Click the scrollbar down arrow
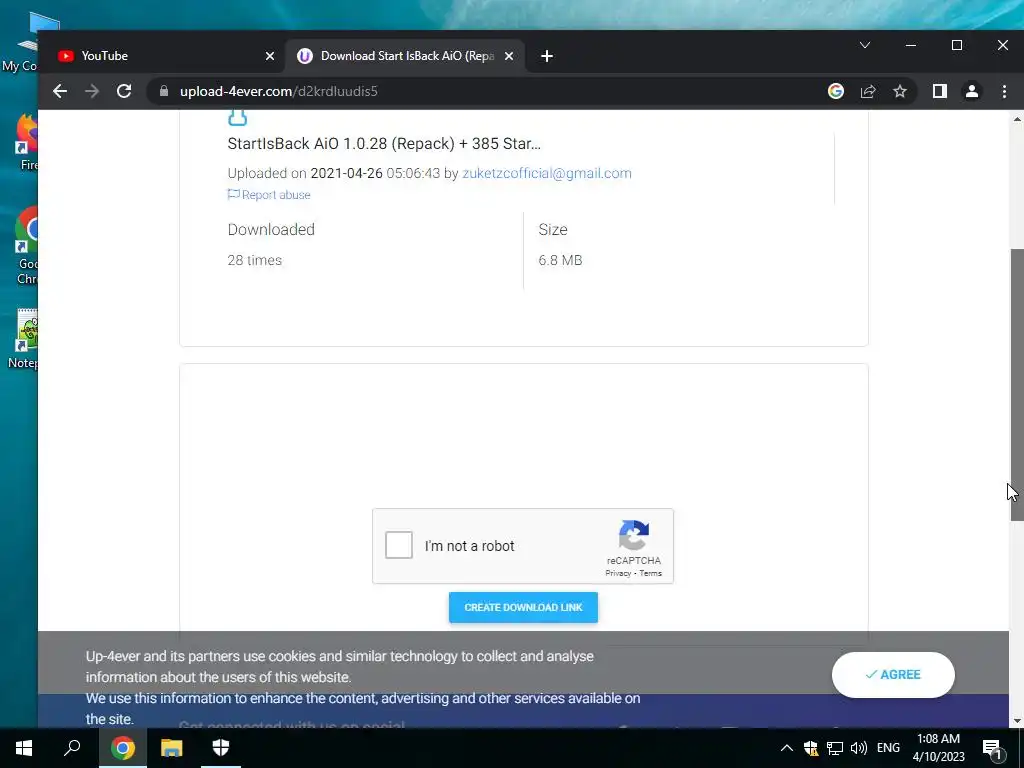Viewport: 1024px width, 768px height. point(1016,721)
